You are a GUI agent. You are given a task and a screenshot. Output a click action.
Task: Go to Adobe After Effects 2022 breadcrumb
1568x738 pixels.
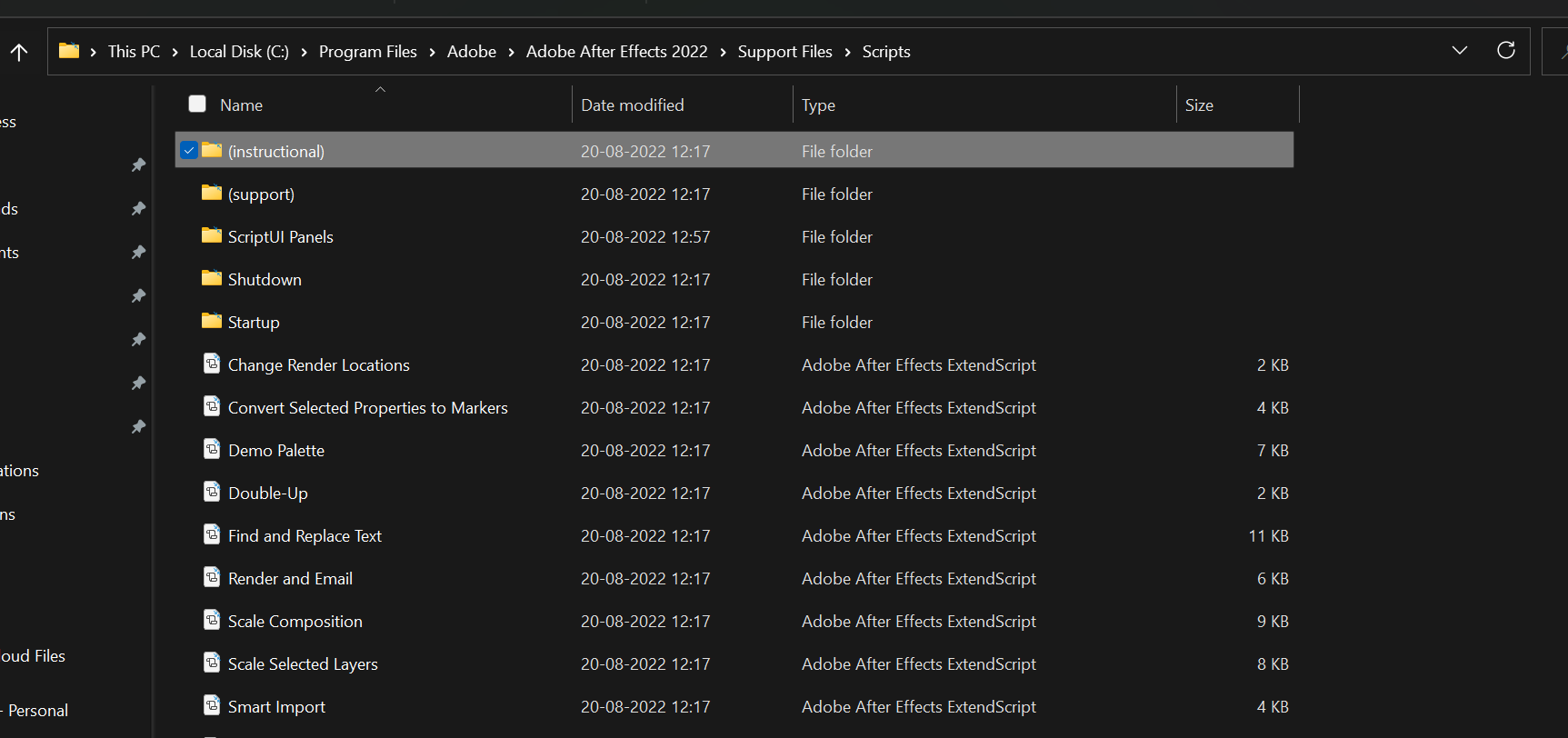pyautogui.click(x=616, y=52)
